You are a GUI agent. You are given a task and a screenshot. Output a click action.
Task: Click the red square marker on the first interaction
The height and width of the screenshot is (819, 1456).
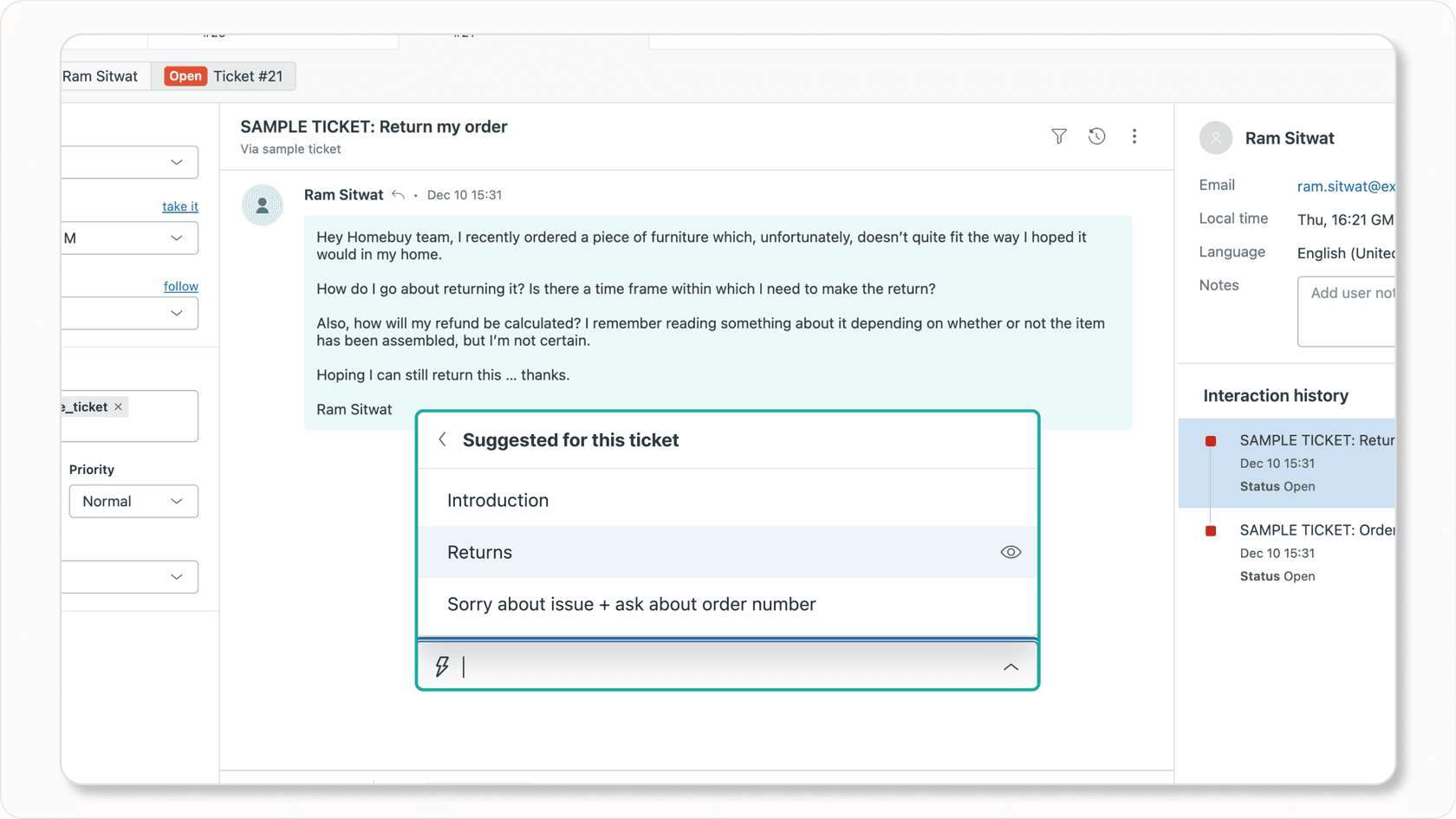click(1210, 440)
